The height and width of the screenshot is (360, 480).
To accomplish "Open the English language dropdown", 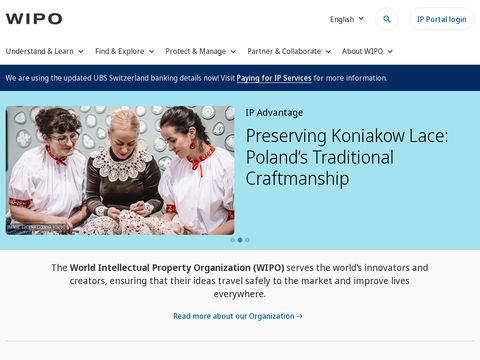I will coord(347,19).
